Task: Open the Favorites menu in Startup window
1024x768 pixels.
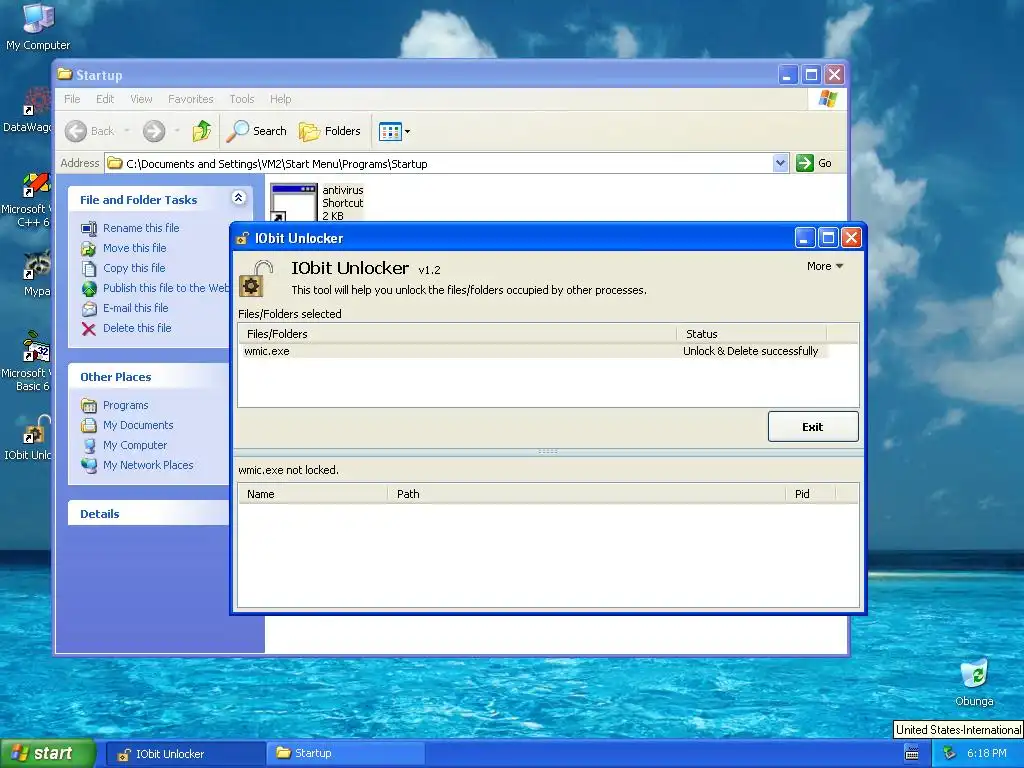Action: click(191, 99)
